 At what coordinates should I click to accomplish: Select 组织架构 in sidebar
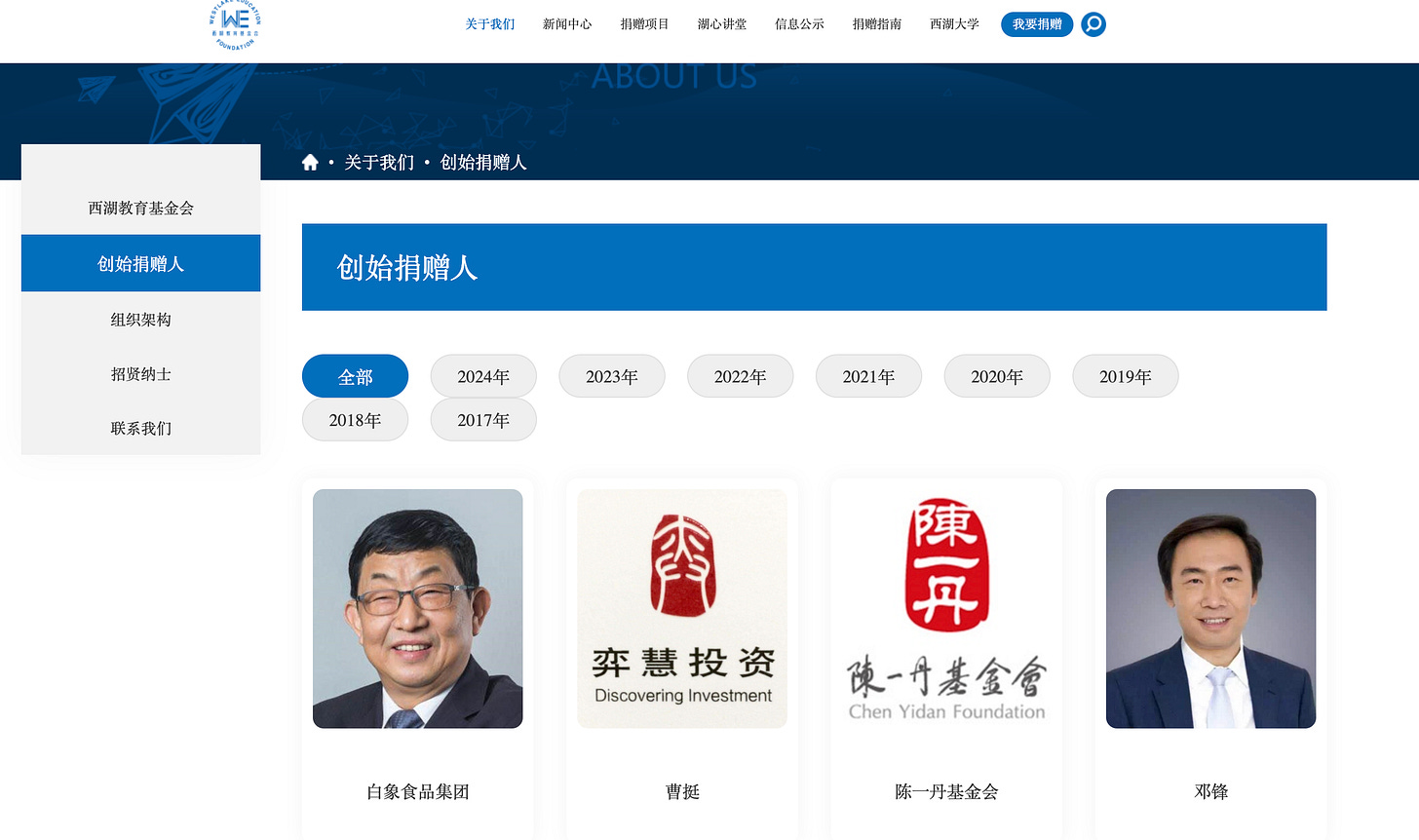point(141,320)
